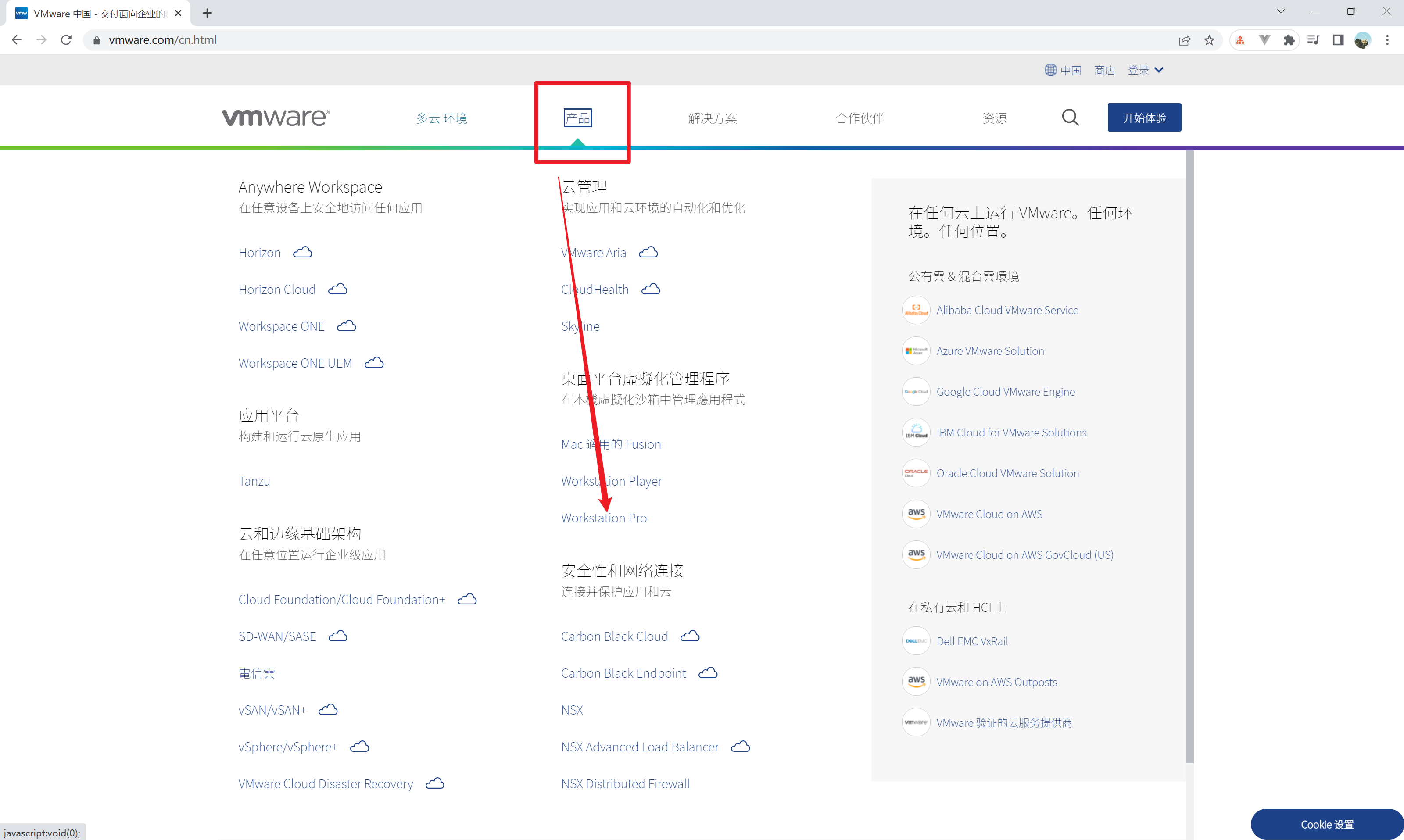The height and width of the screenshot is (840, 1404).
Task: Click the VMware logo
Action: [276, 117]
